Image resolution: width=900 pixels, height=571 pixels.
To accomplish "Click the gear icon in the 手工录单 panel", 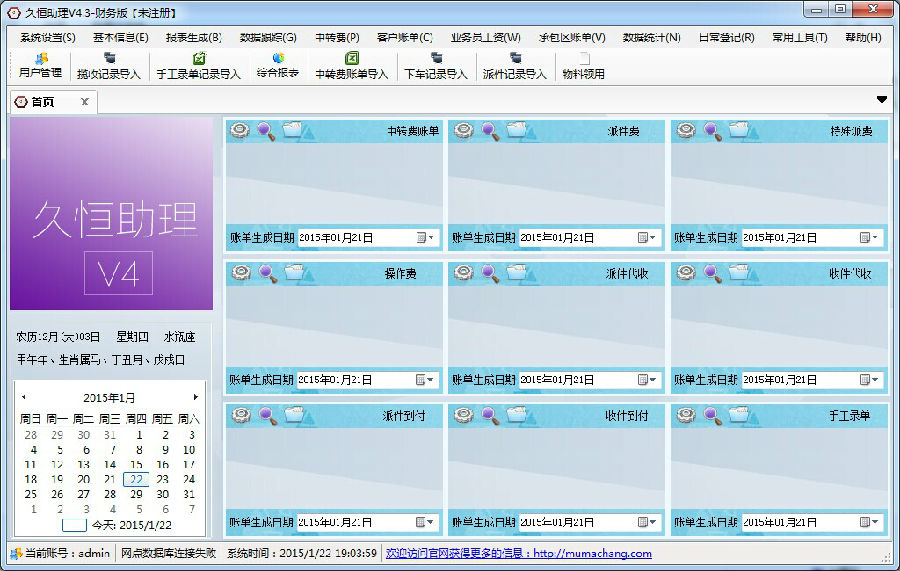I will [685, 413].
